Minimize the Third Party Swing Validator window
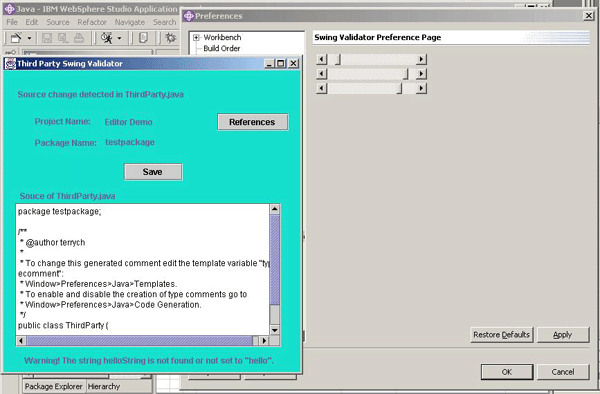The height and width of the screenshot is (394, 600). 270,63
